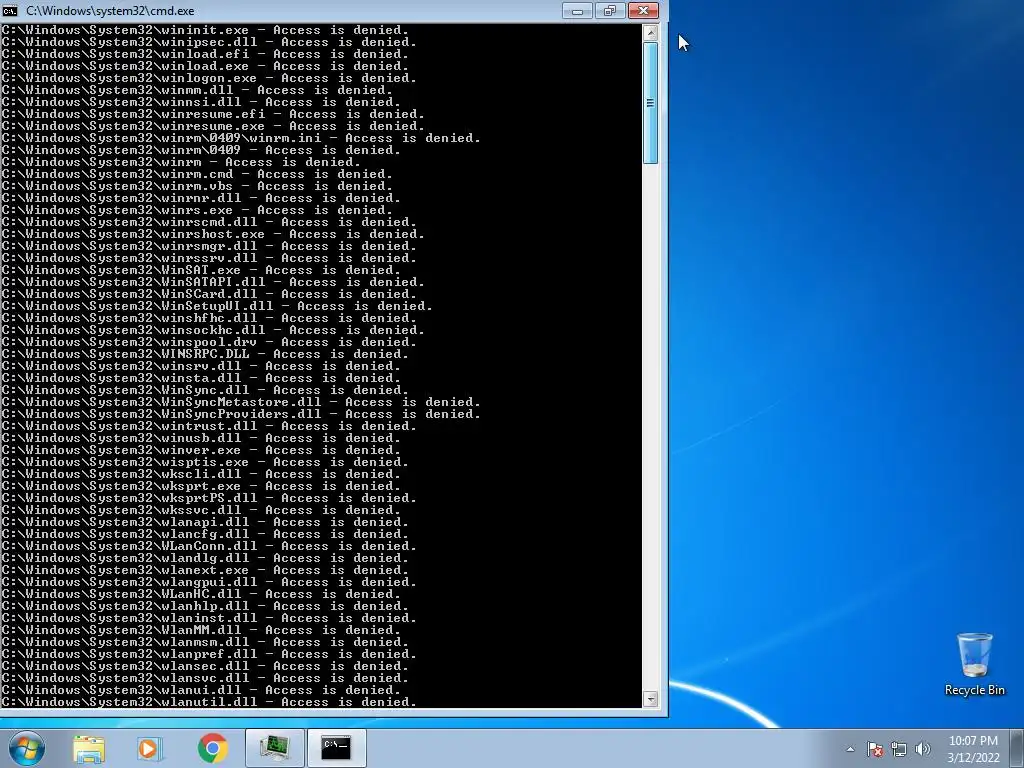Click the winspool.drv output line
Screen dimensions: 1024x768
tap(208, 342)
